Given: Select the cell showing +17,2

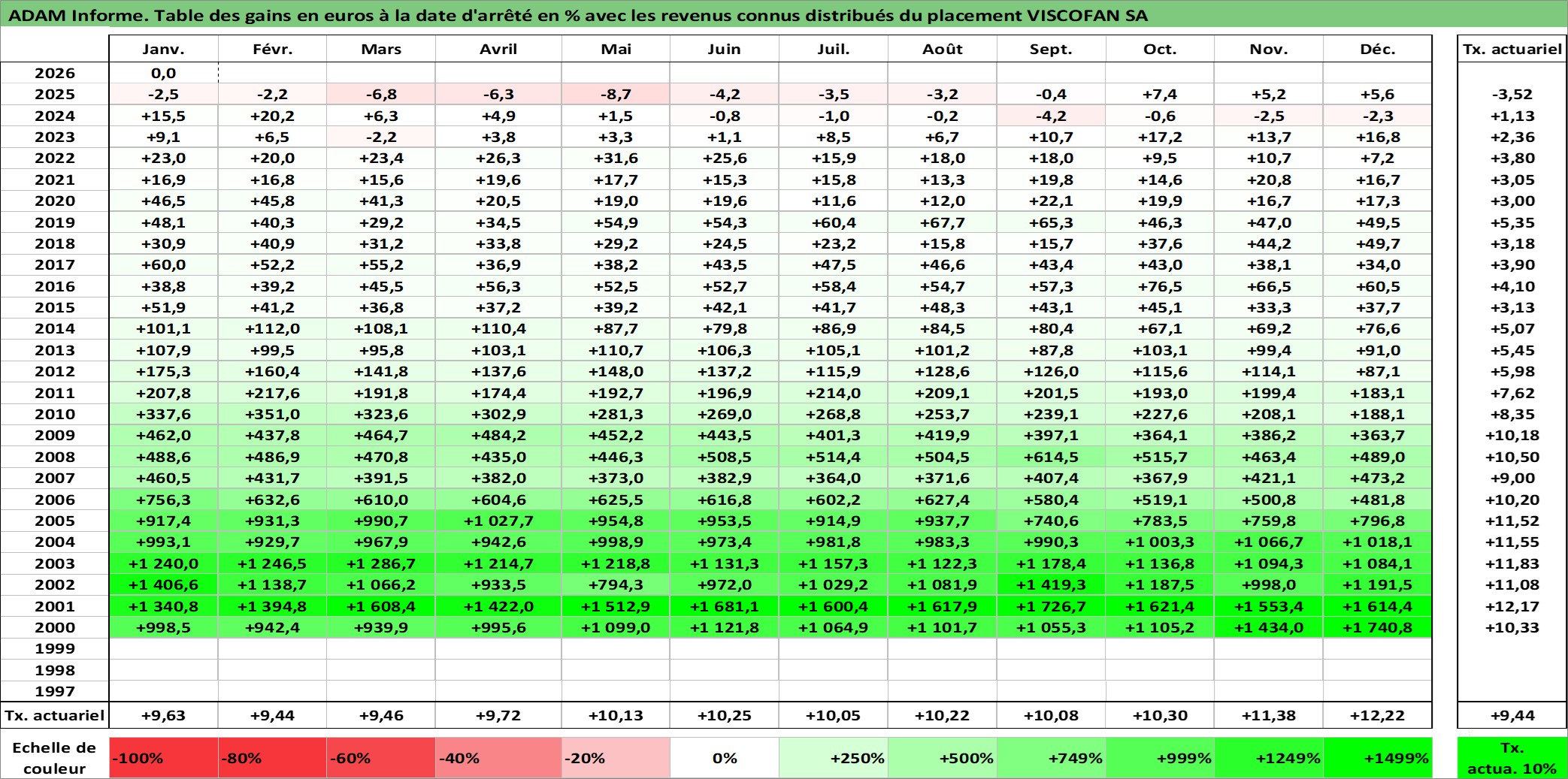Looking at the screenshot, I should tap(1160, 137).
